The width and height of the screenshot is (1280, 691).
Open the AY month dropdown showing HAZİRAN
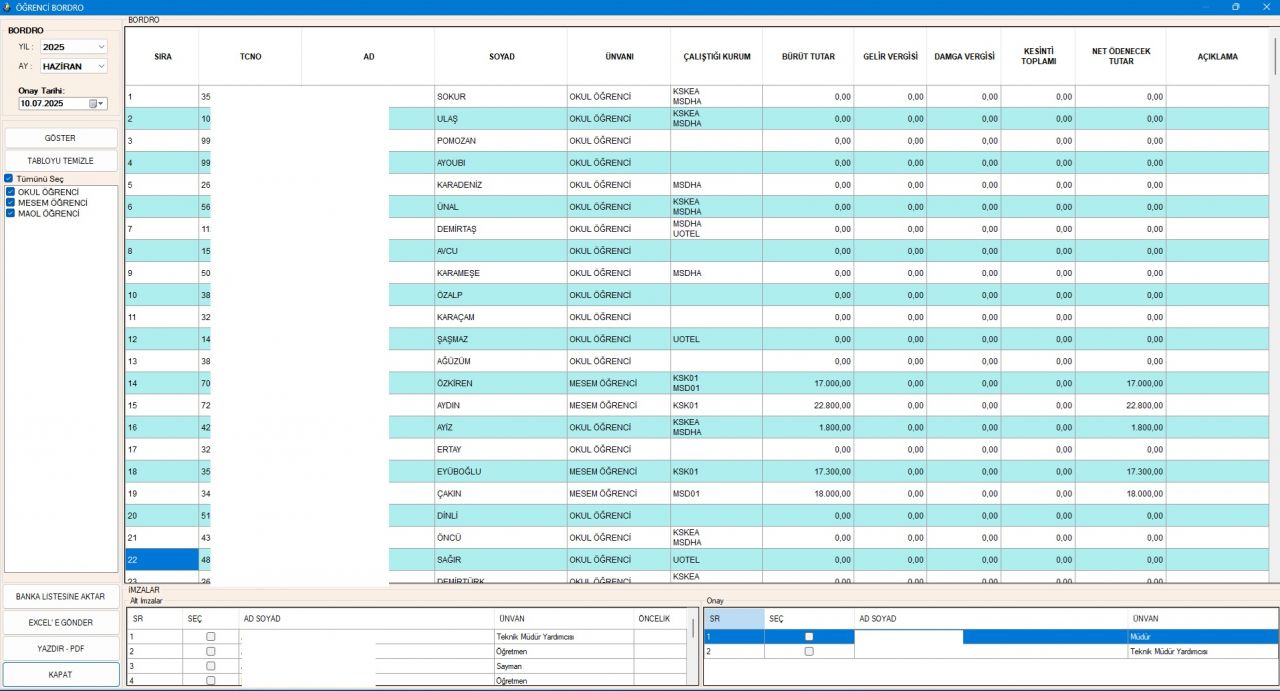pos(101,66)
